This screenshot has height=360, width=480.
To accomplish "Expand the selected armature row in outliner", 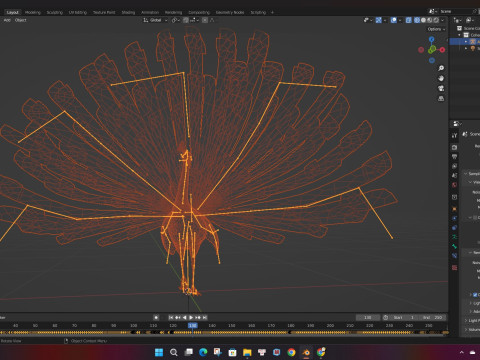I will pos(466,42).
